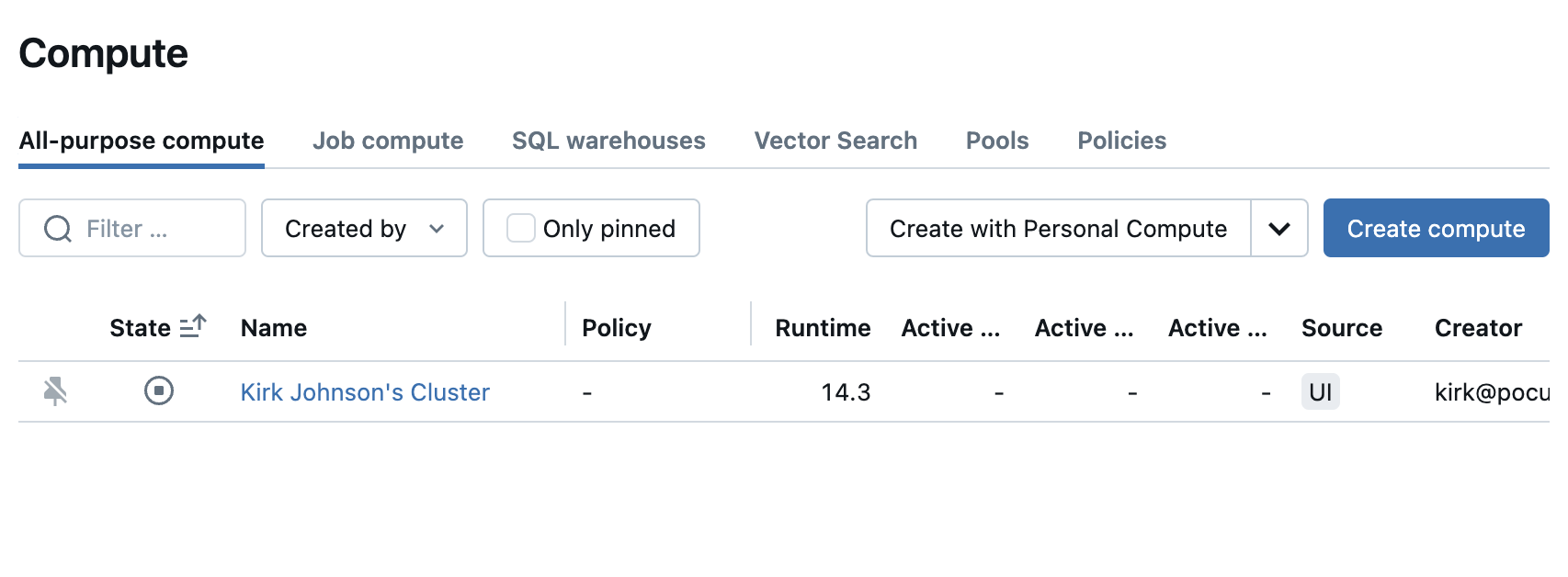Click the Create compute button
The image size is (1568, 577).
tap(1436, 229)
